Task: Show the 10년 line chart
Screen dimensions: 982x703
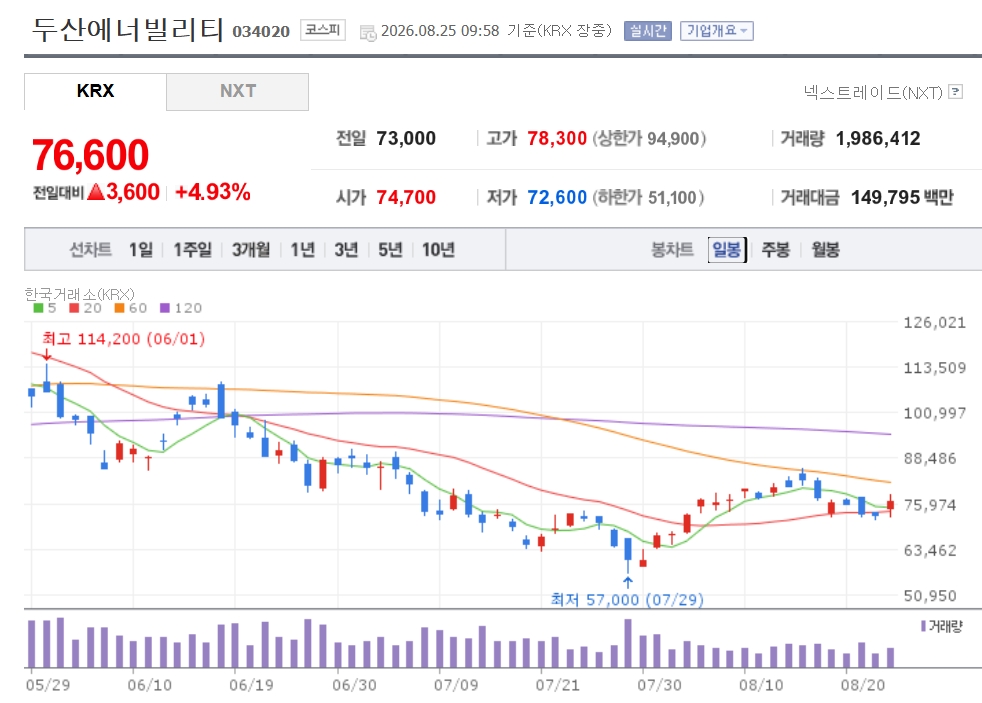Action: pos(438,250)
